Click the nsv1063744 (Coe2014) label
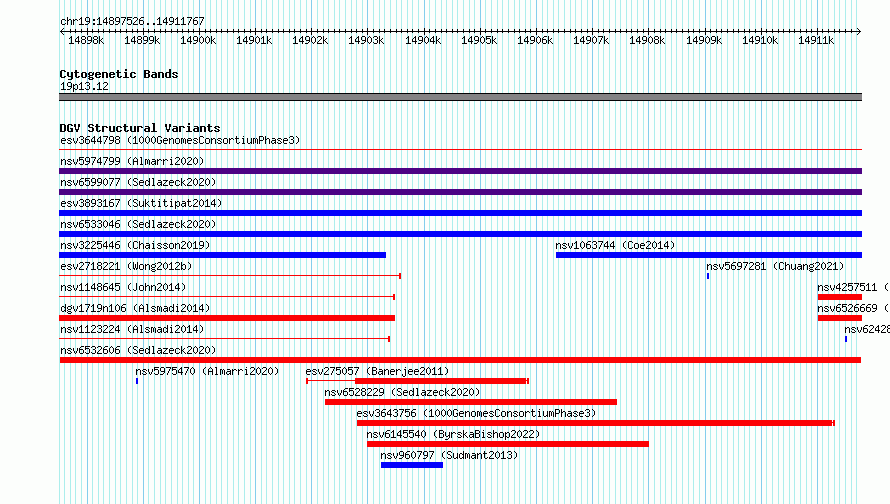890x504 pixels. tap(615, 245)
